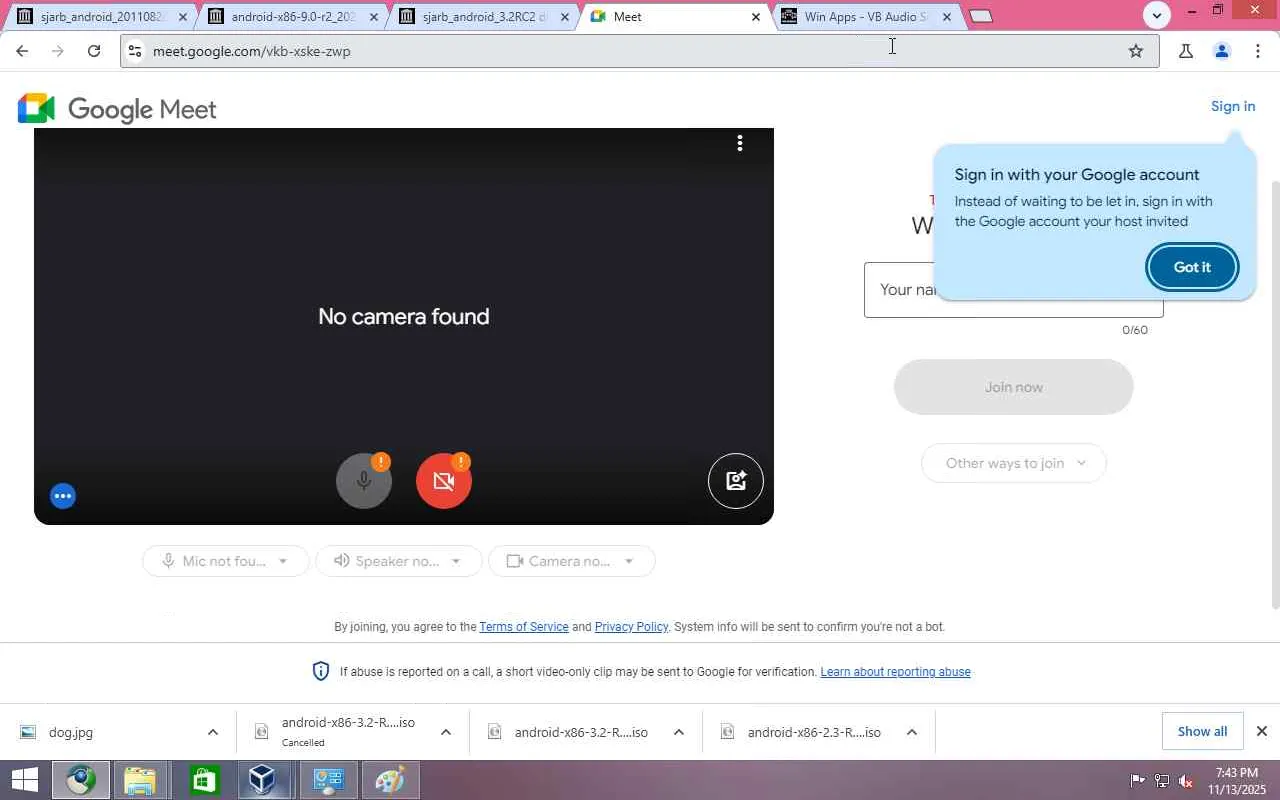Show all downloads

point(1202,732)
